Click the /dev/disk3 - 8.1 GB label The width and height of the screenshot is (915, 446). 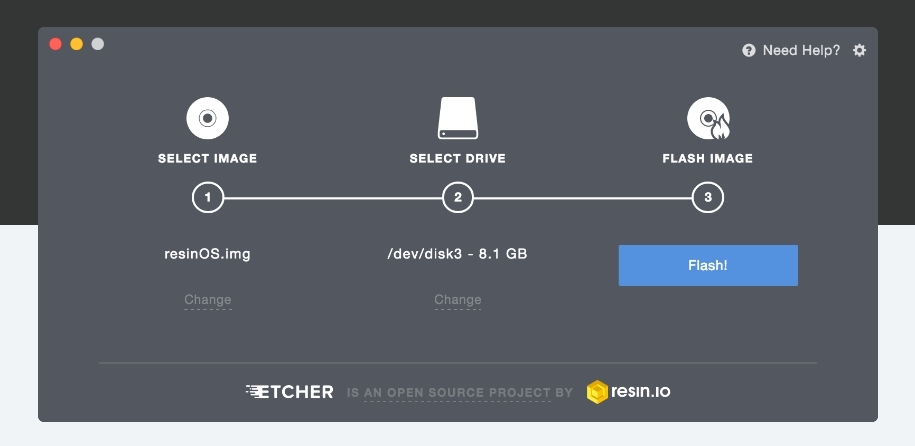pyautogui.click(x=458, y=254)
